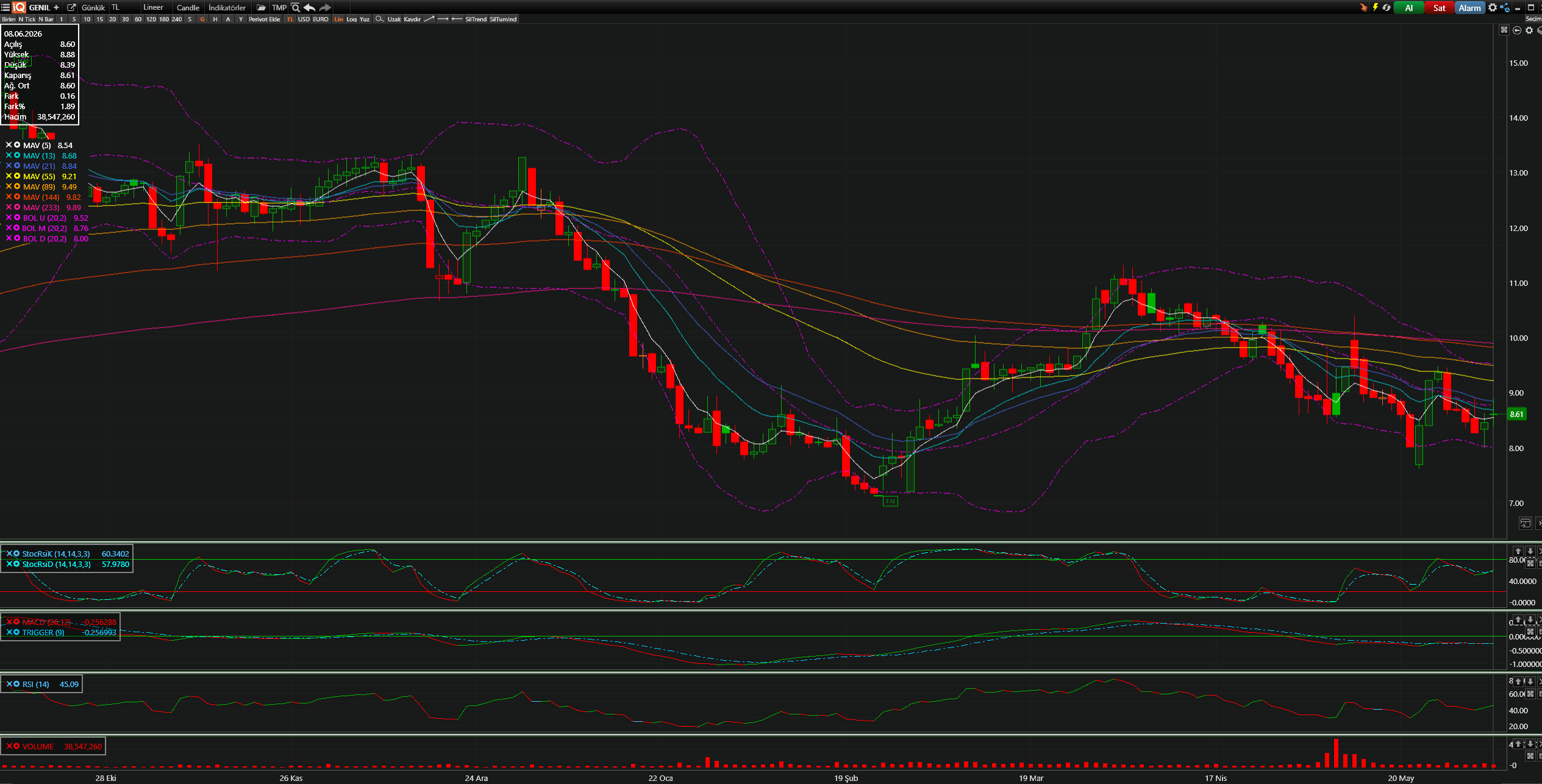Remove the MAV (233) indicator
The height and width of the screenshot is (784, 1542).
9,207
